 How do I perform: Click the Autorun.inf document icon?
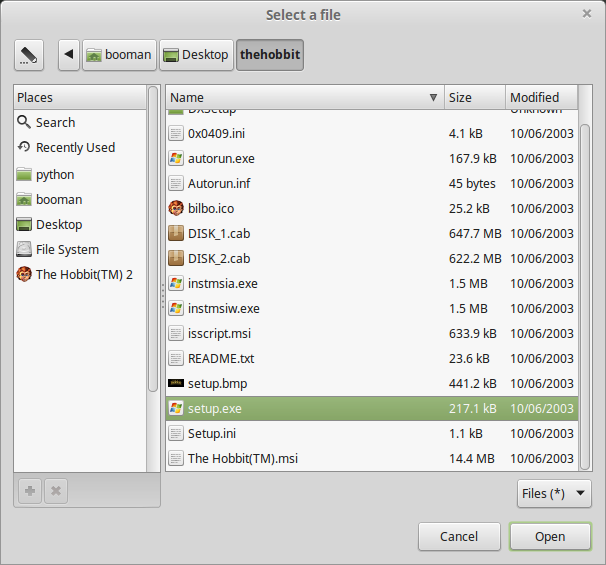176,183
